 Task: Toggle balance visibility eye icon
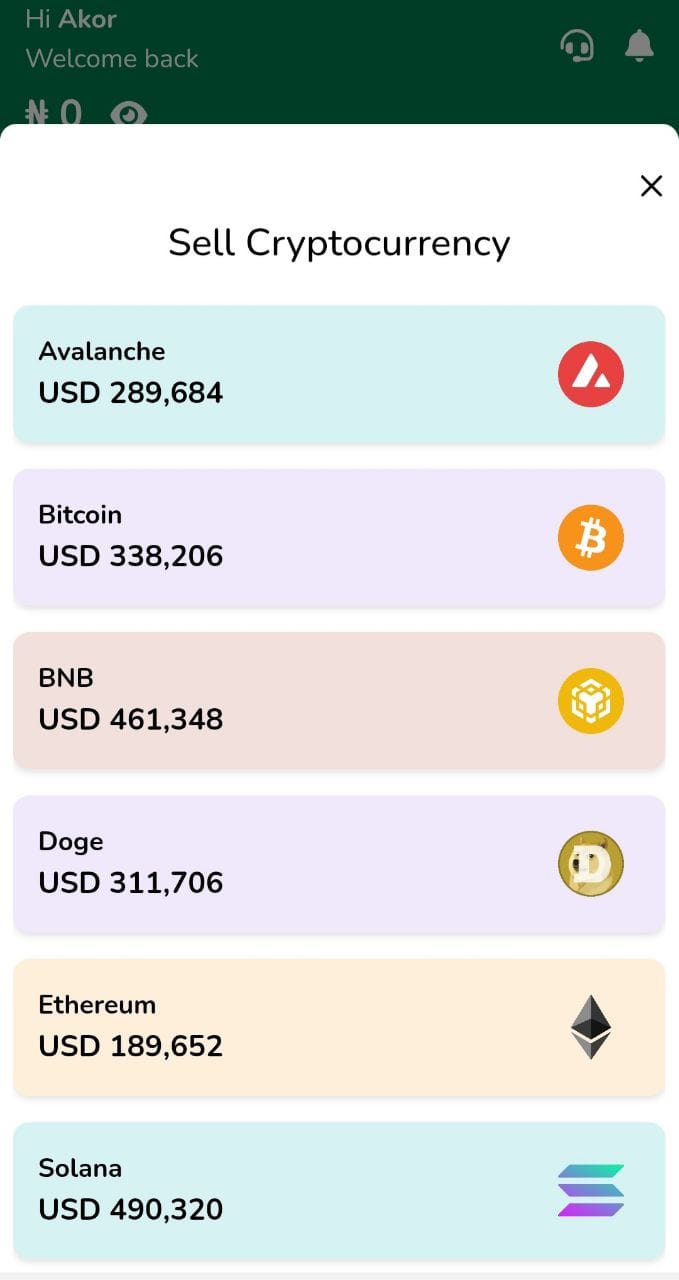coord(128,114)
